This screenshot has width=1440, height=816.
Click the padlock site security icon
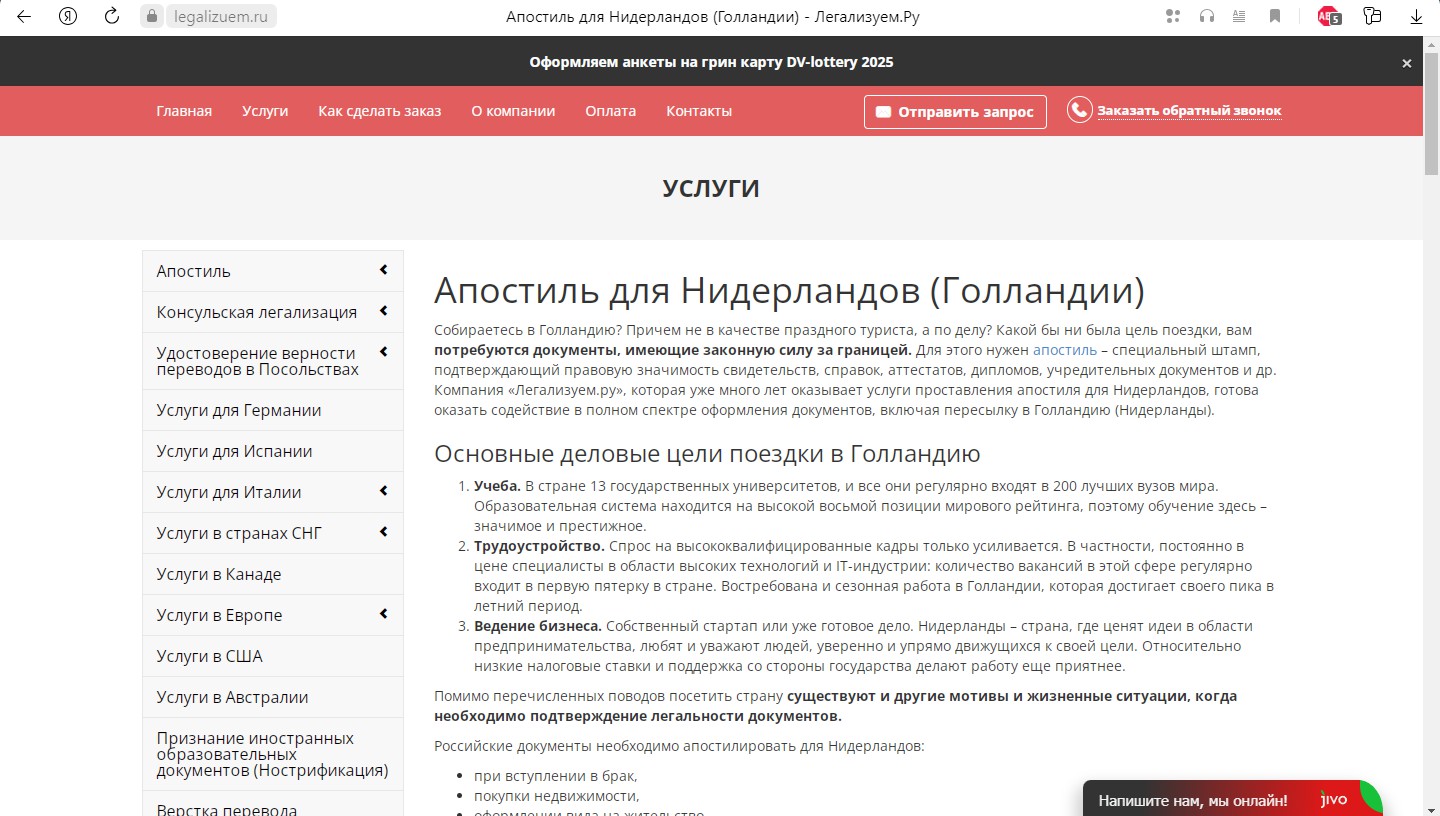coord(152,16)
